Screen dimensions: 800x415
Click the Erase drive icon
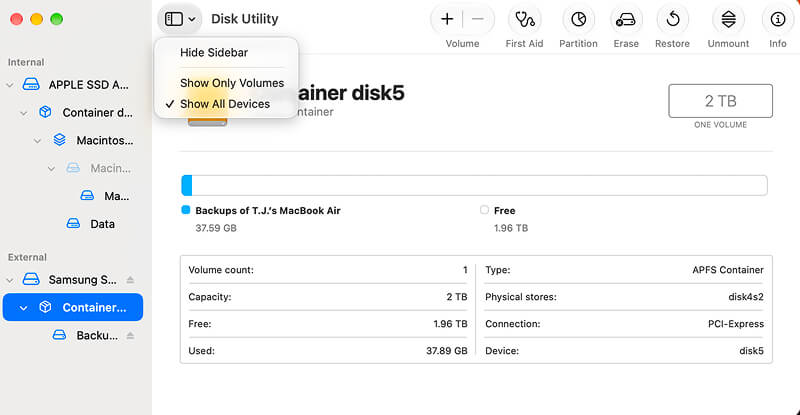click(626, 19)
